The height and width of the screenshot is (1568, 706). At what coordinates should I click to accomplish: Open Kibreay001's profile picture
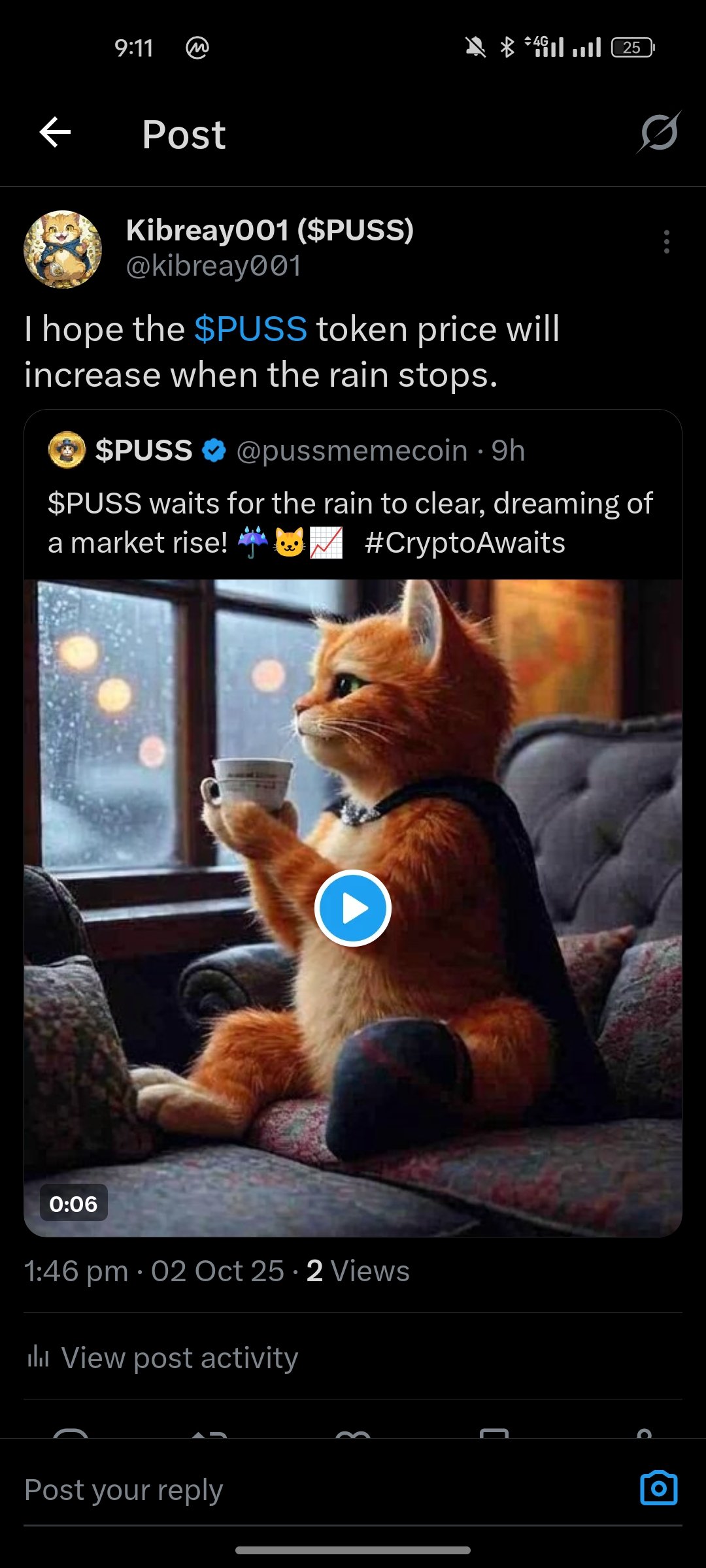click(x=63, y=249)
